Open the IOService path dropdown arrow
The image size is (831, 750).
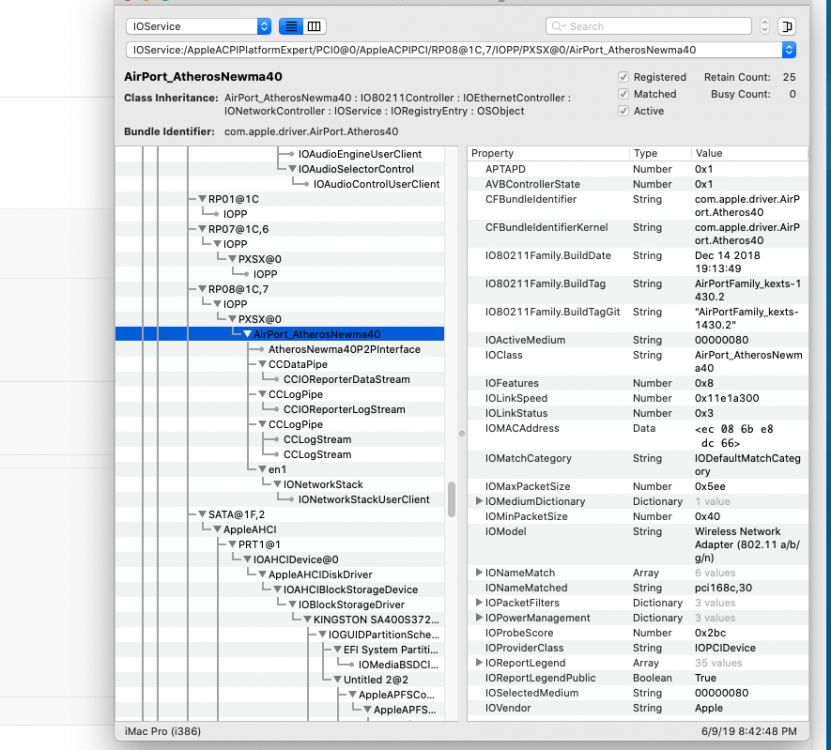pos(789,50)
